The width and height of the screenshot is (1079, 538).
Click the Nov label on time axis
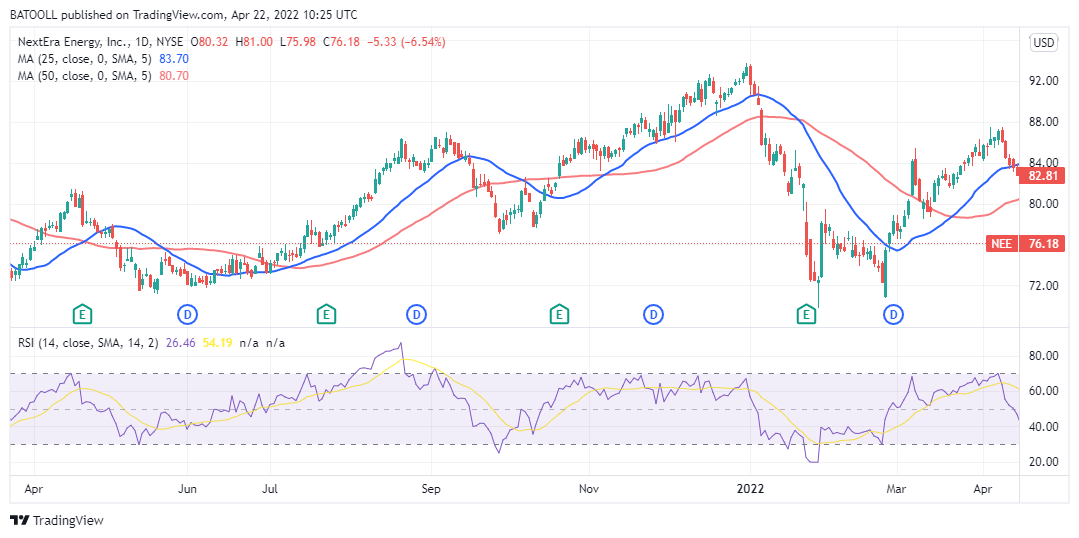pyautogui.click(x=588, y=489)
